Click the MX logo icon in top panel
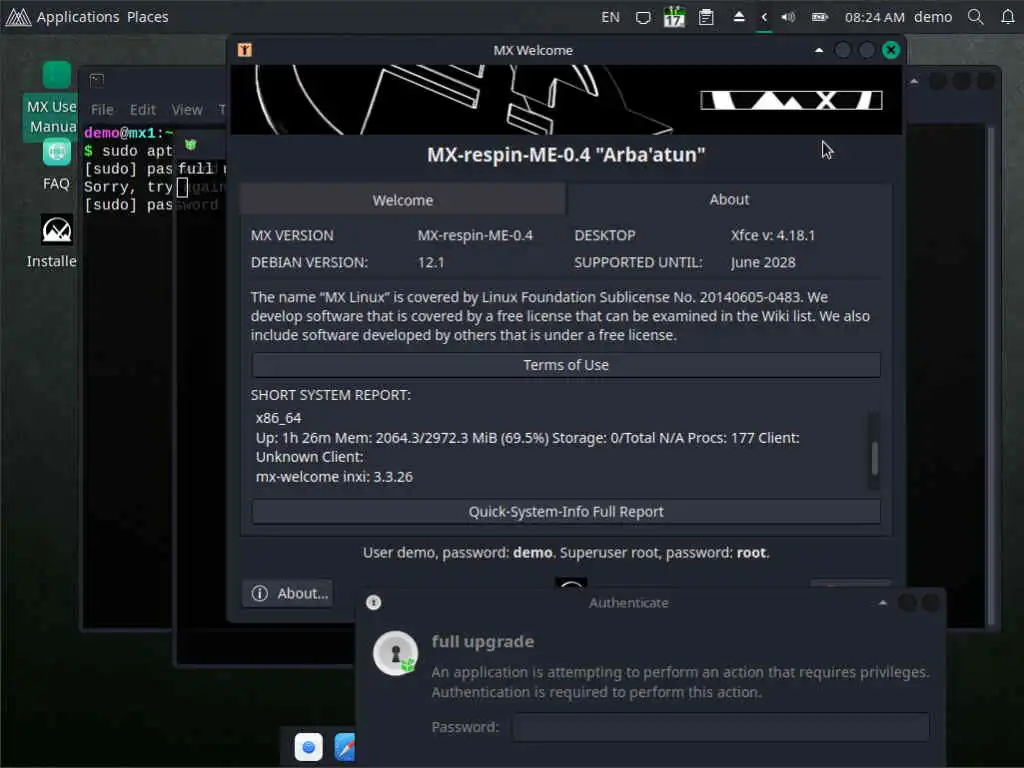Viewport: 1024px width, 768px height. click(18, 17)
